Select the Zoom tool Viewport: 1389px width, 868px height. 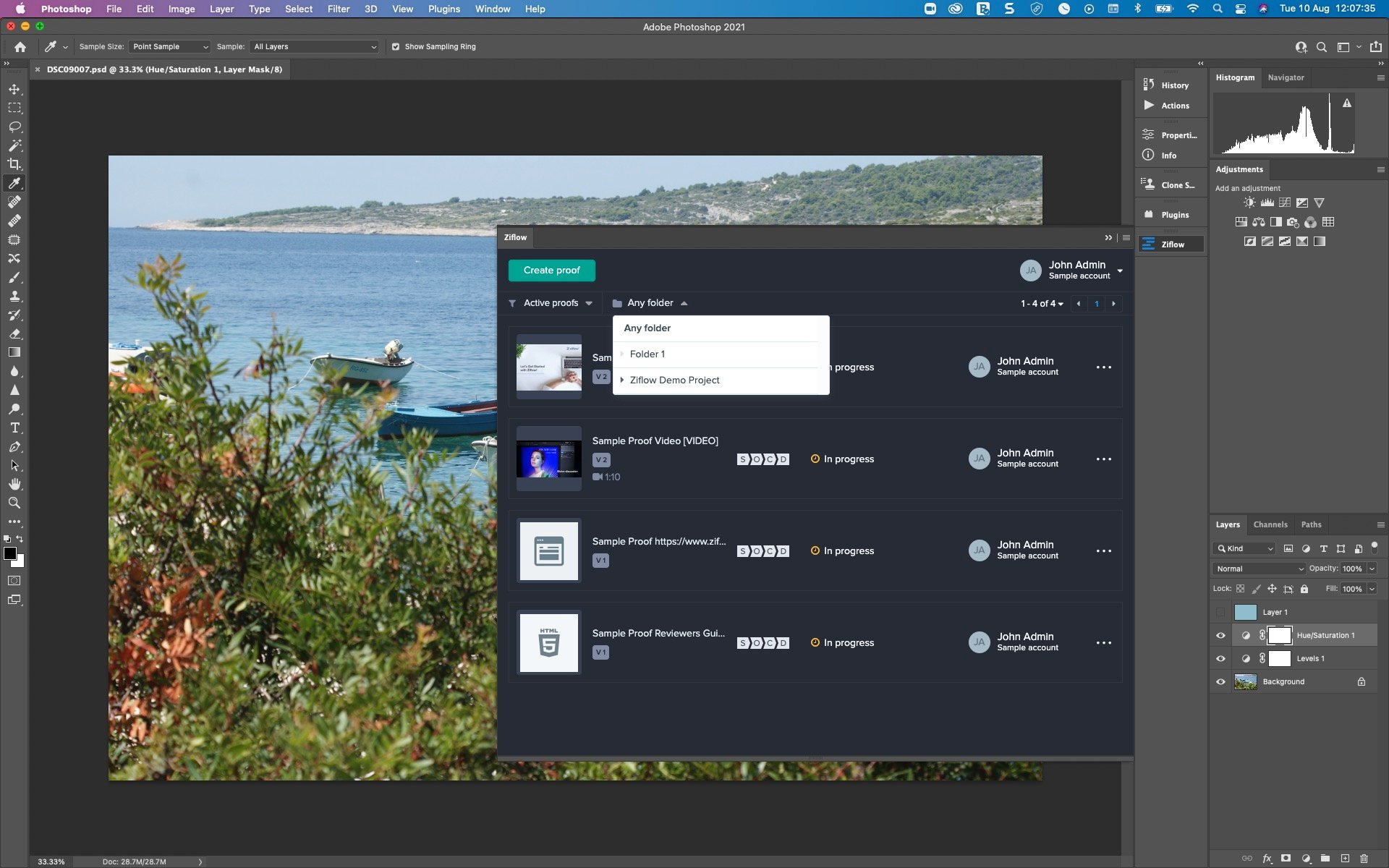pos(14,503)
